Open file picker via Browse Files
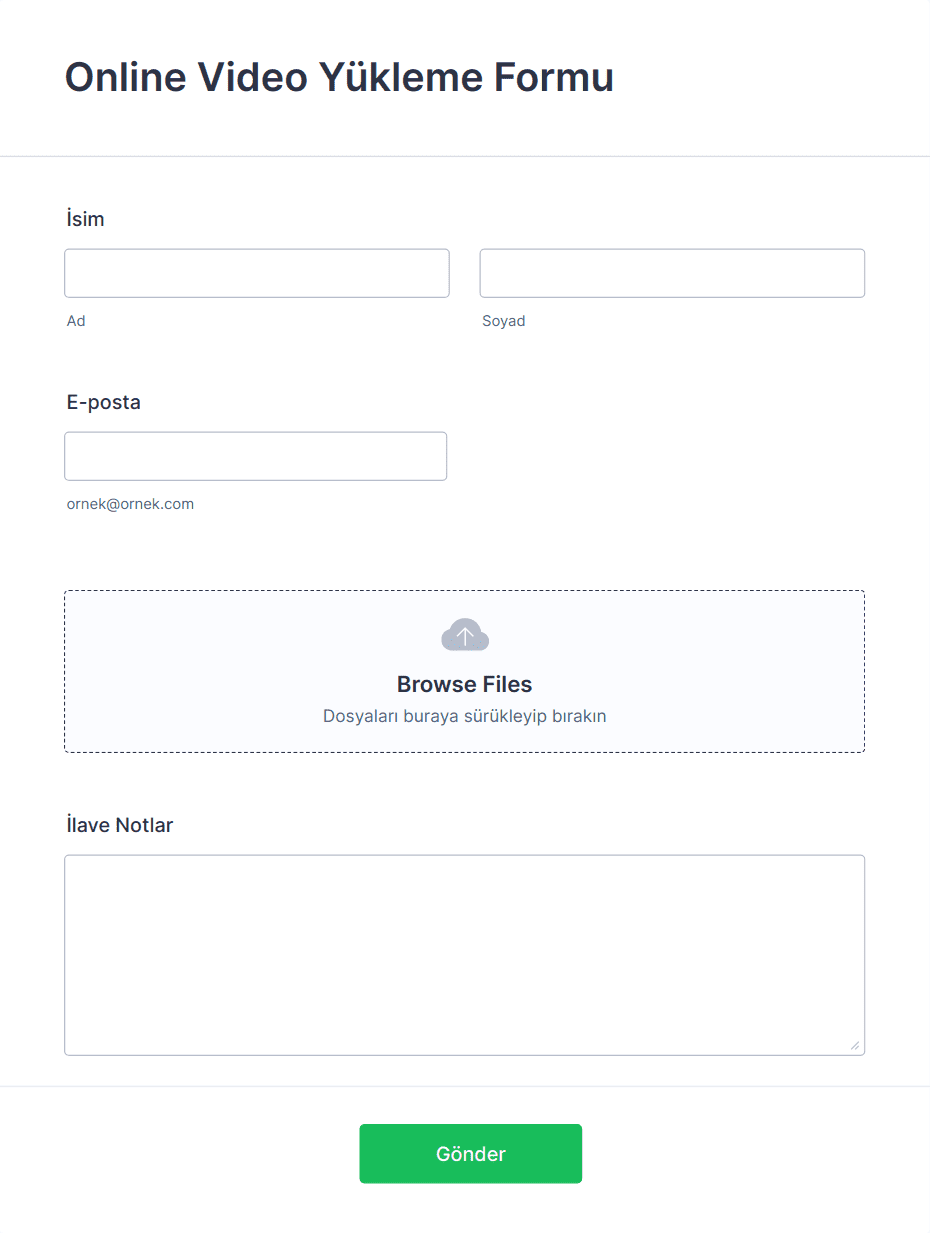 464,684
